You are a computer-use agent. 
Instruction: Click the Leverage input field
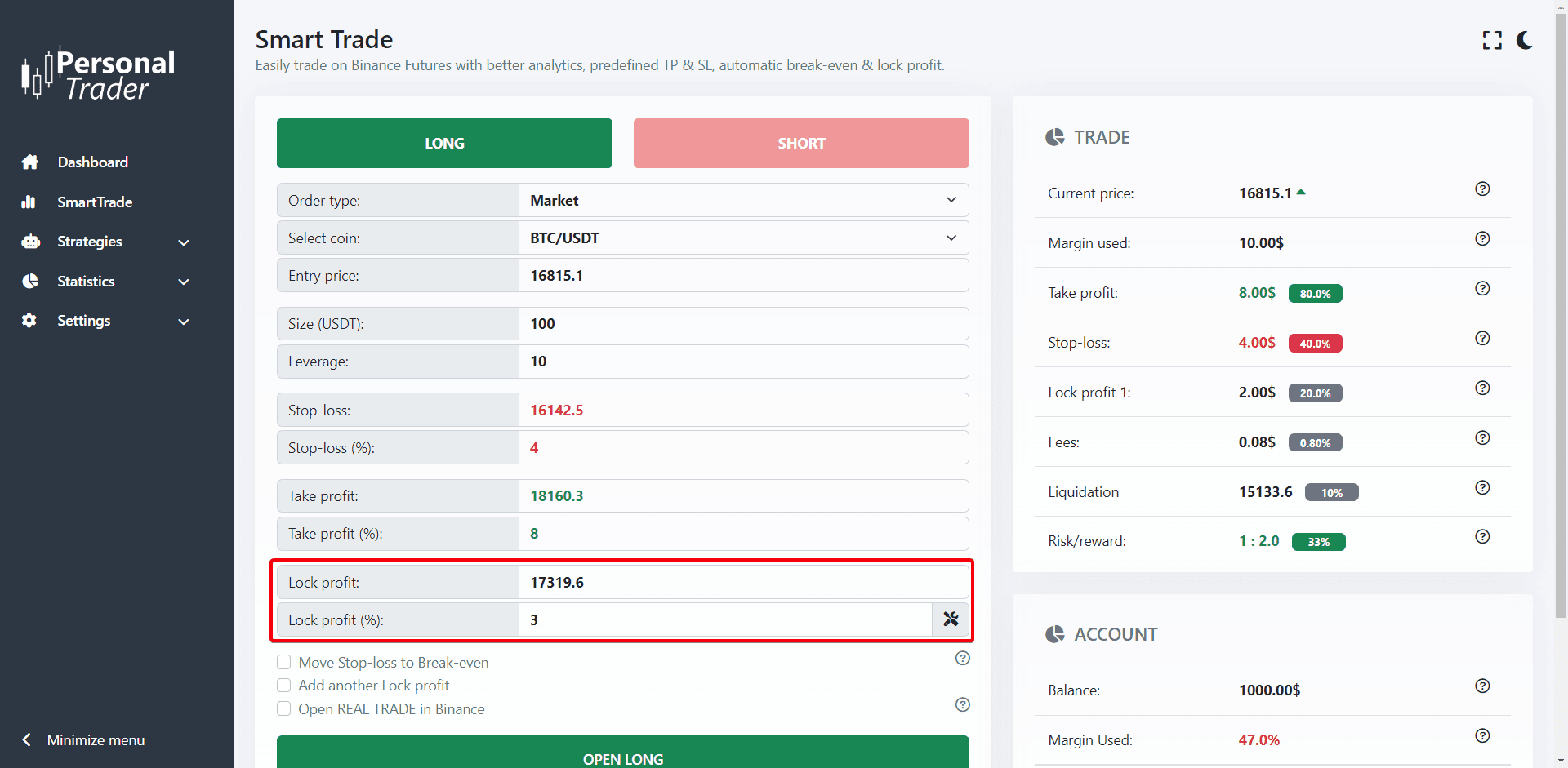[x=743, y=362]
